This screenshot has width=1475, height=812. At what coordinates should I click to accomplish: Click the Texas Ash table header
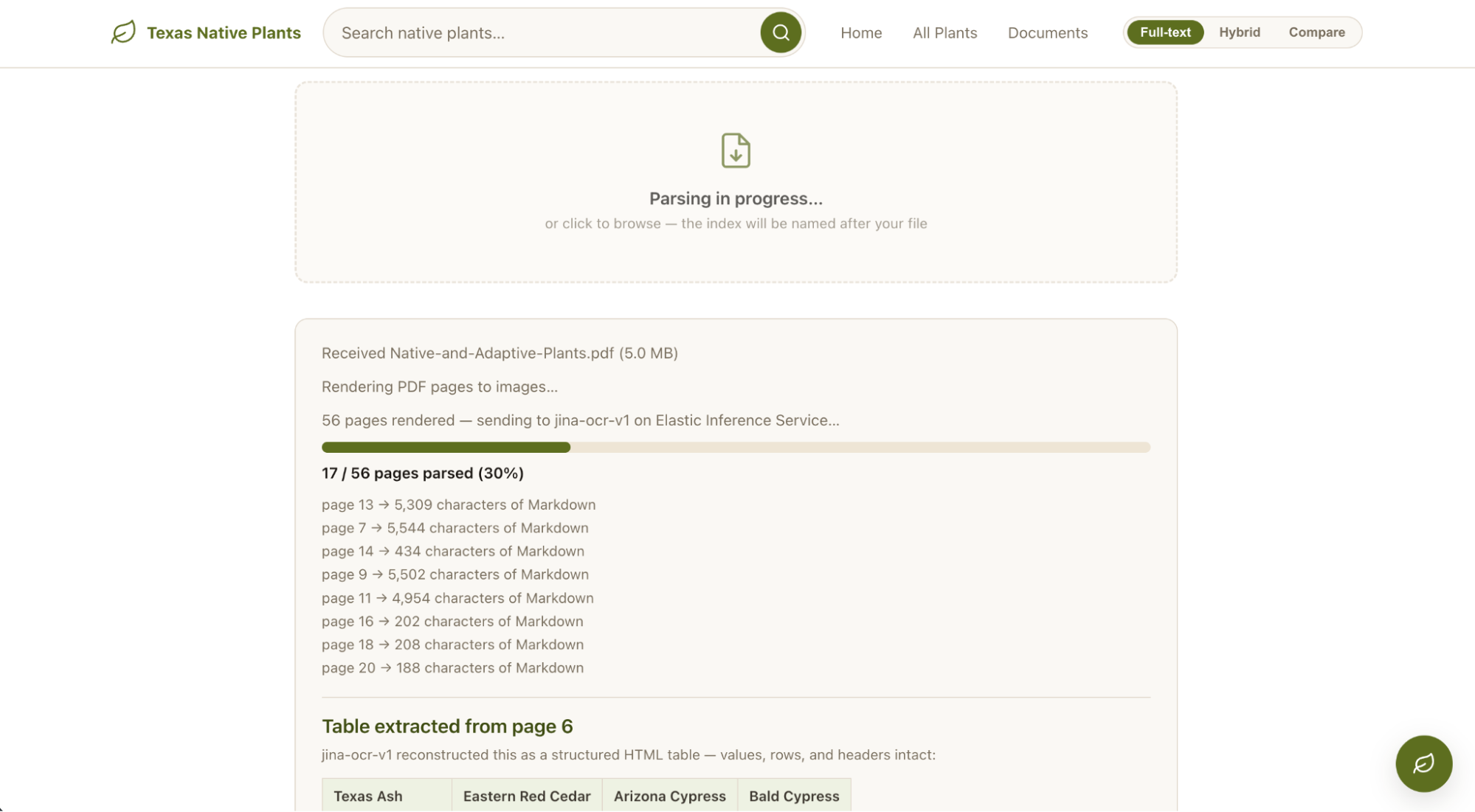387,796
